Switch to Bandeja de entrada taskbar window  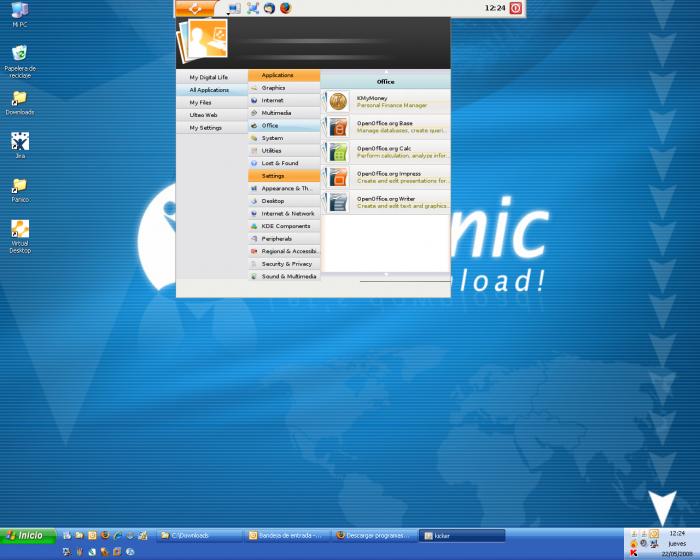(x=287, y=535)
